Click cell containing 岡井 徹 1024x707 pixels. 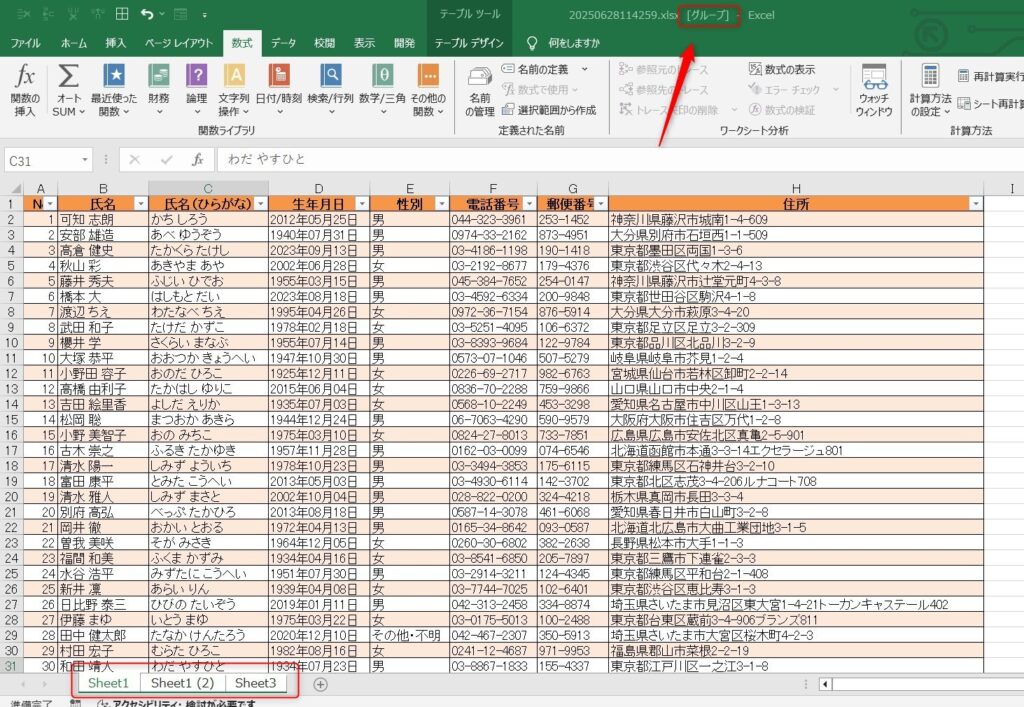[x=103, y=527]
